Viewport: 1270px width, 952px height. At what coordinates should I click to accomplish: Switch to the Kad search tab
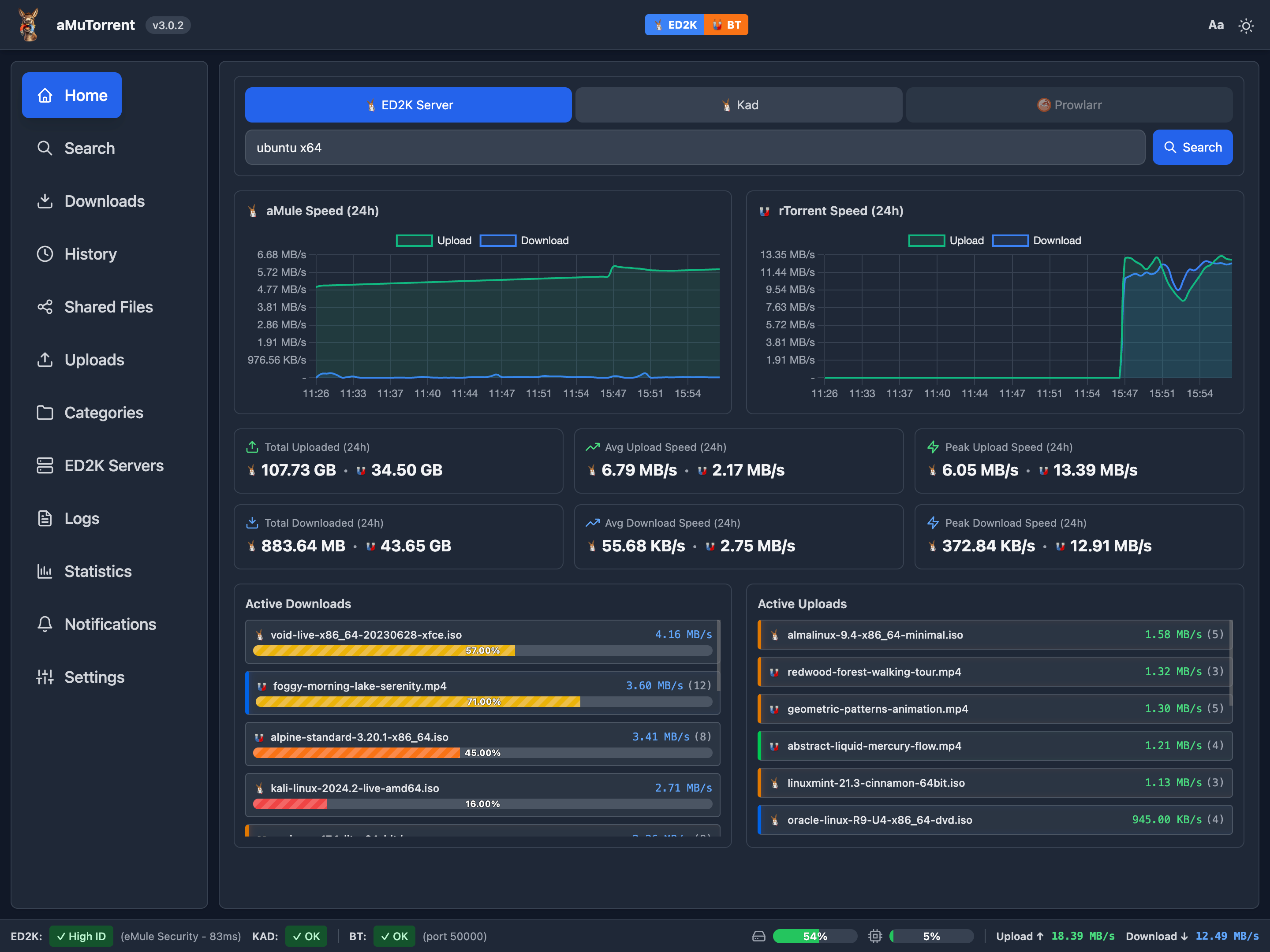738,105
